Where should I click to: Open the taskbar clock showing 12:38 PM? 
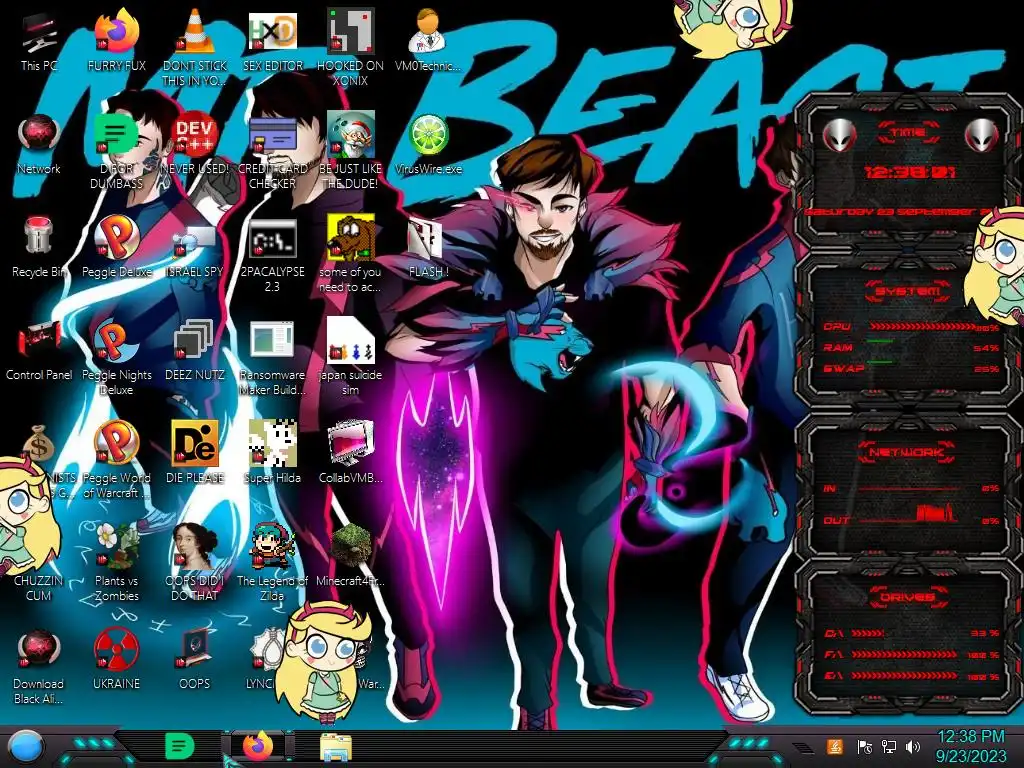pos(971,746)
